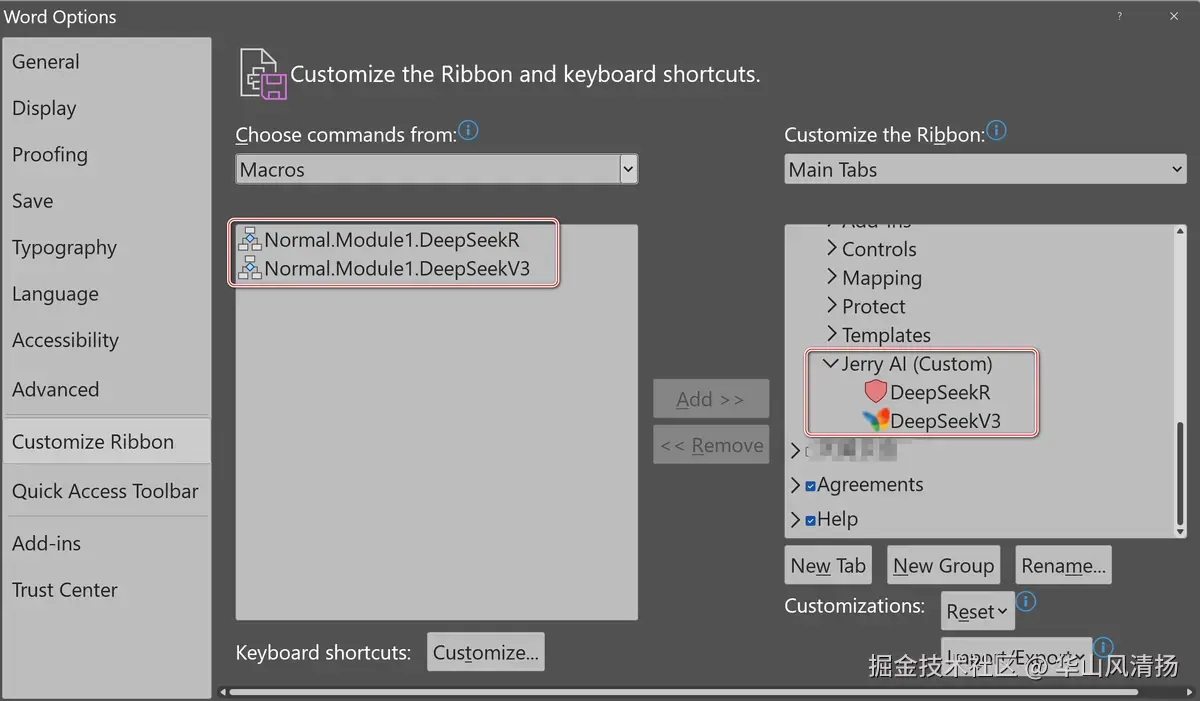Click the << Remove button

[711, 445]
